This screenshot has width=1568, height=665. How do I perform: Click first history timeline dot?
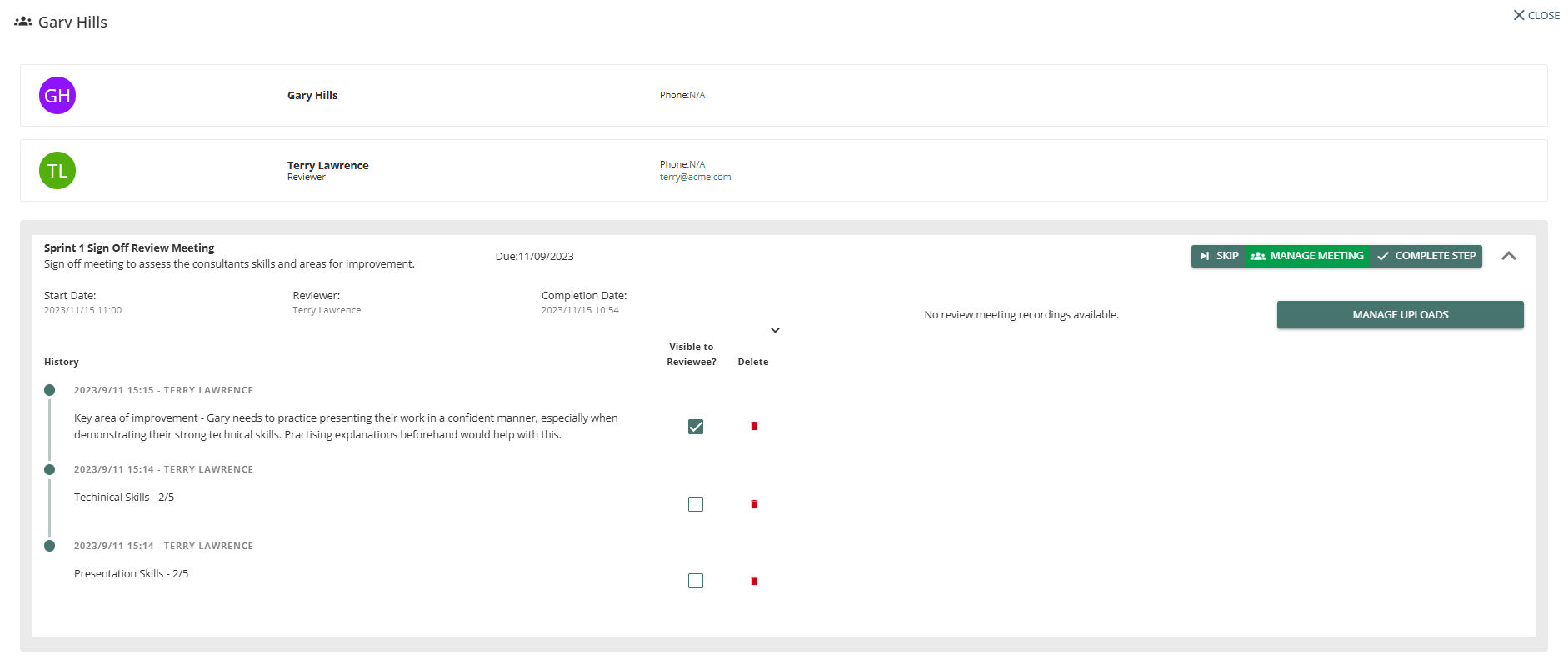50,390
